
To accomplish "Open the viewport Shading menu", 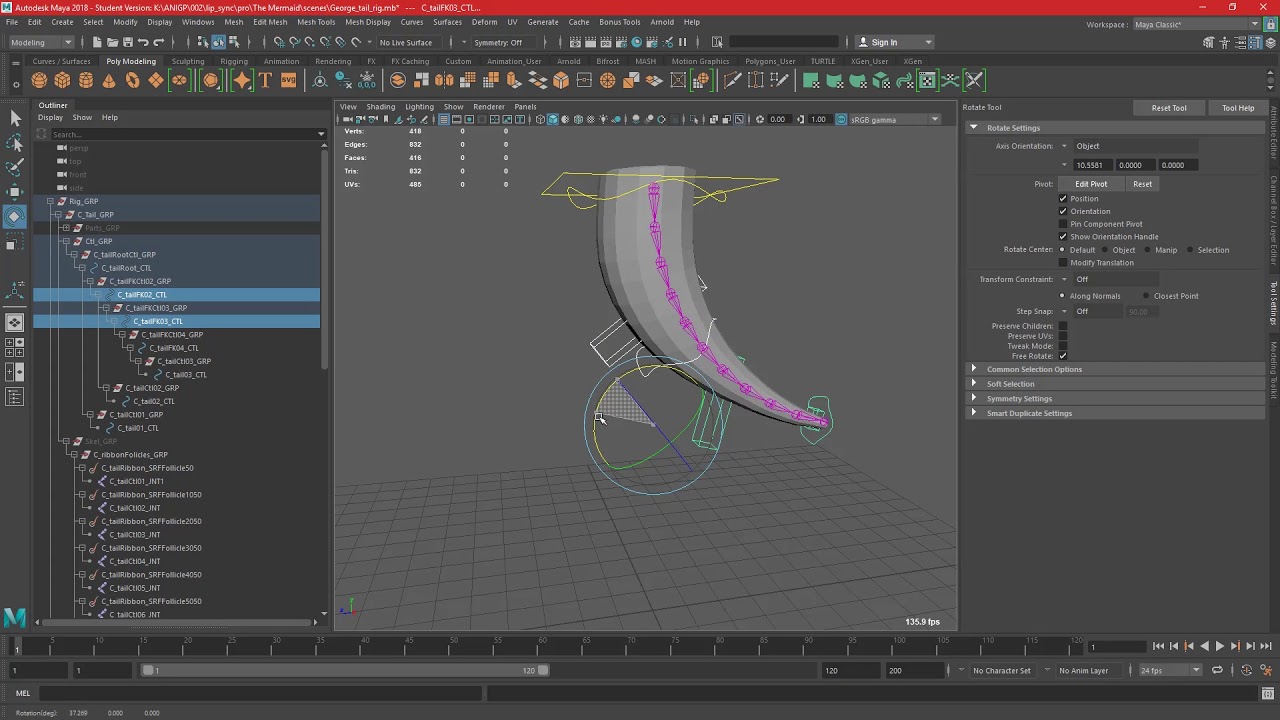I will tap(380, 107).
